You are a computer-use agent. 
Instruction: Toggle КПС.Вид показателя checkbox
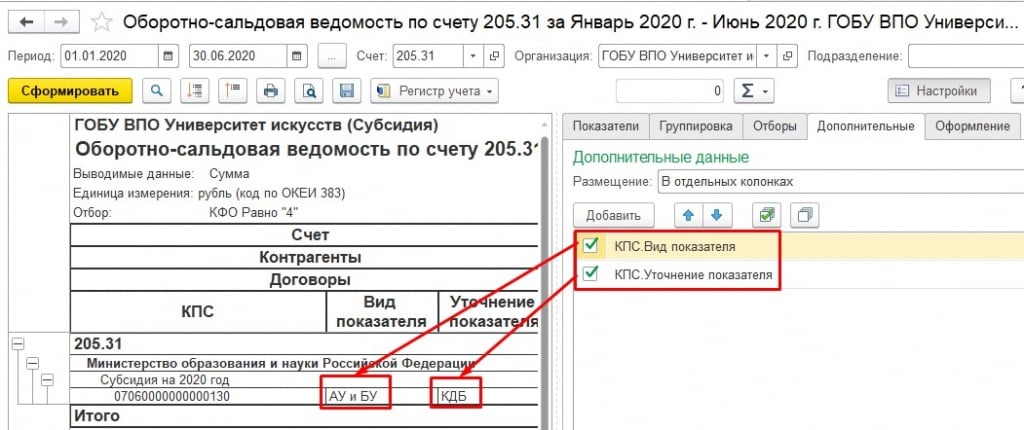[591, 246]
